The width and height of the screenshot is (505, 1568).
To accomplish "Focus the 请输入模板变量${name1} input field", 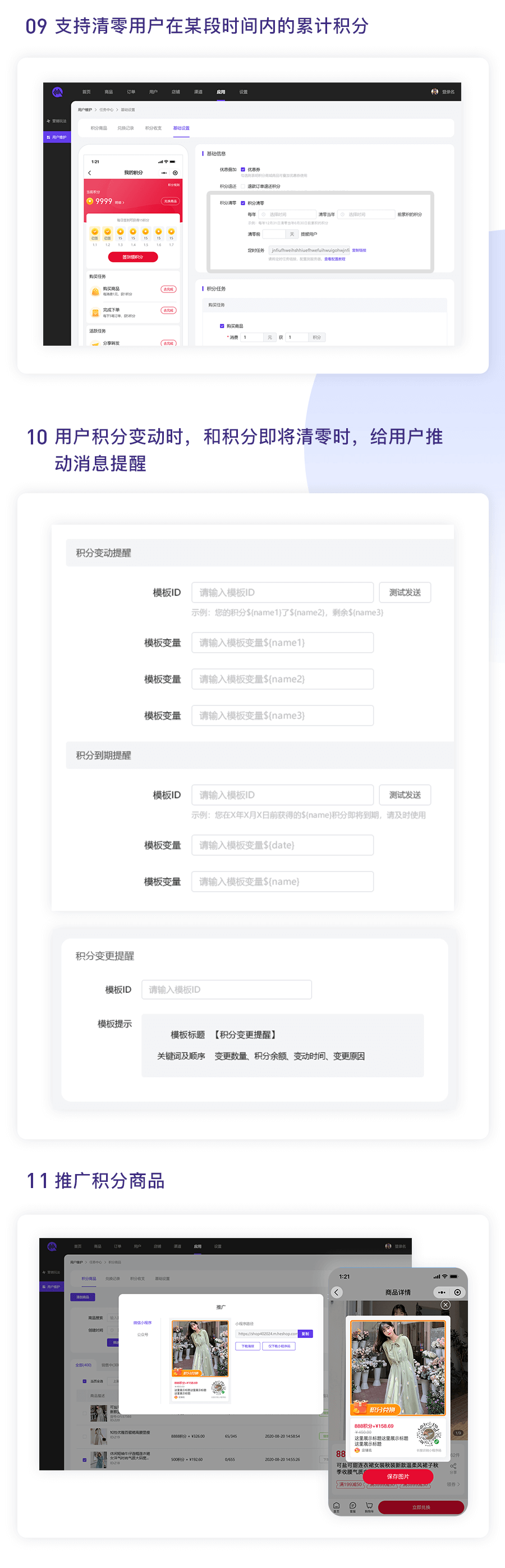I will tap(282, 643).
